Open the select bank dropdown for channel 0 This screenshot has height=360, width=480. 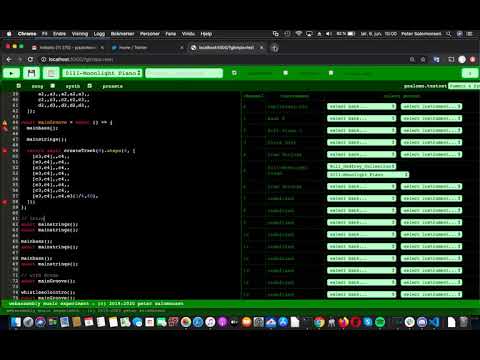361,106
